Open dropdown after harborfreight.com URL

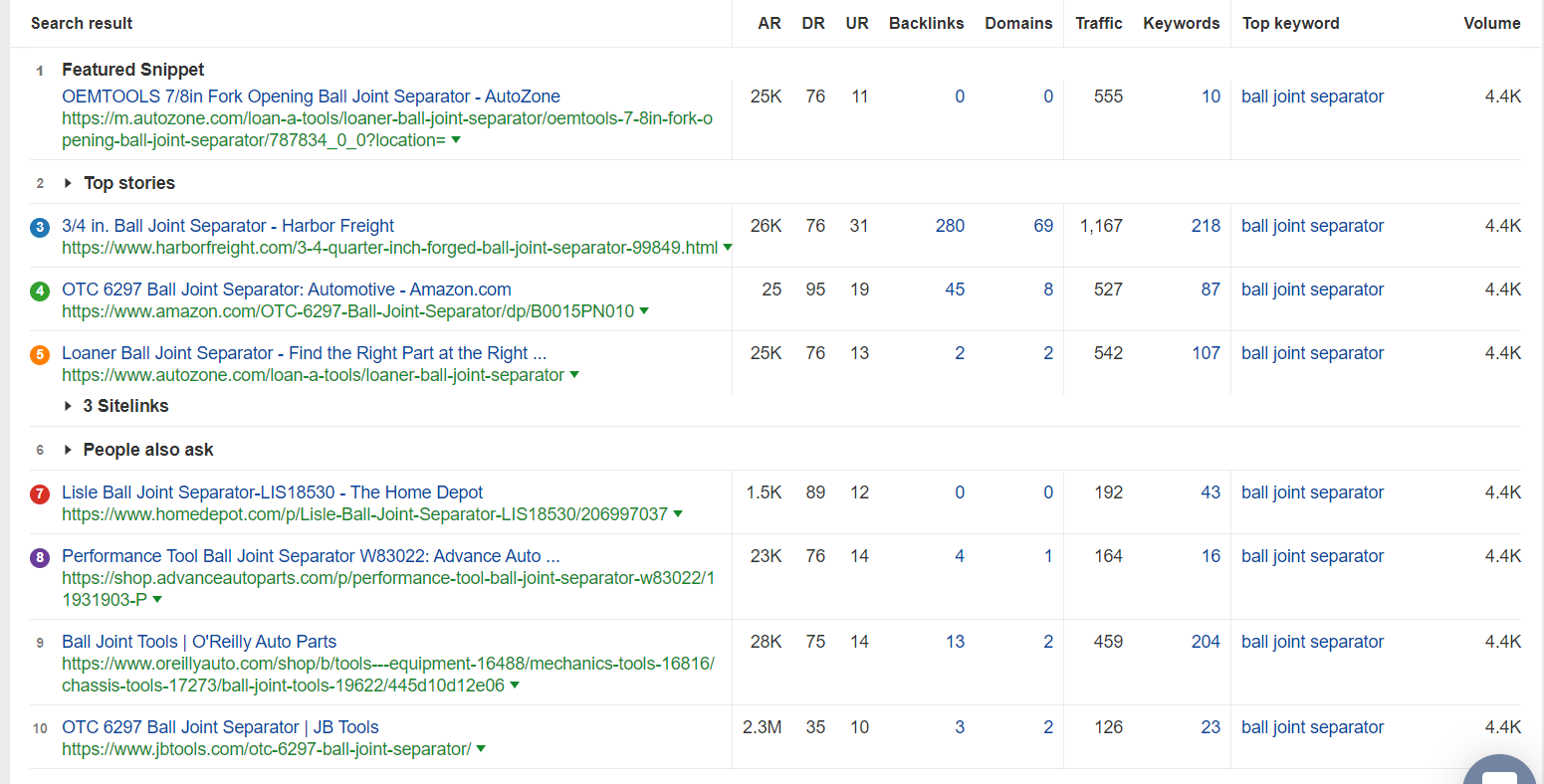tap(728, 248)
